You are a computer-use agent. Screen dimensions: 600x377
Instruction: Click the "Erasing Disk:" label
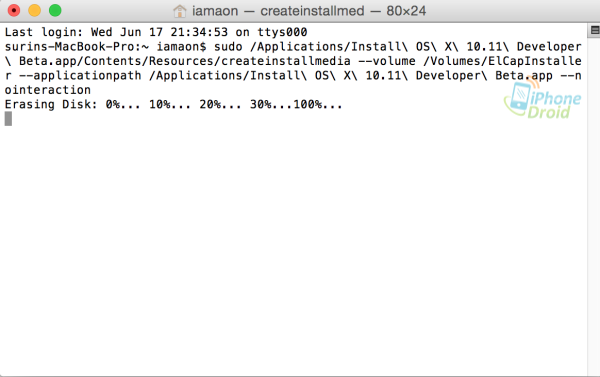51,104
